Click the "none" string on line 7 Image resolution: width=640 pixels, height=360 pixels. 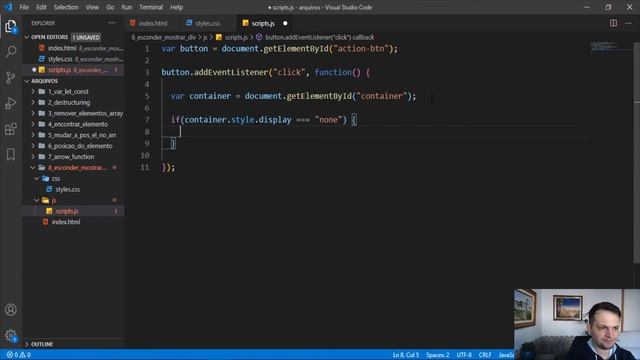pos(328,120)
